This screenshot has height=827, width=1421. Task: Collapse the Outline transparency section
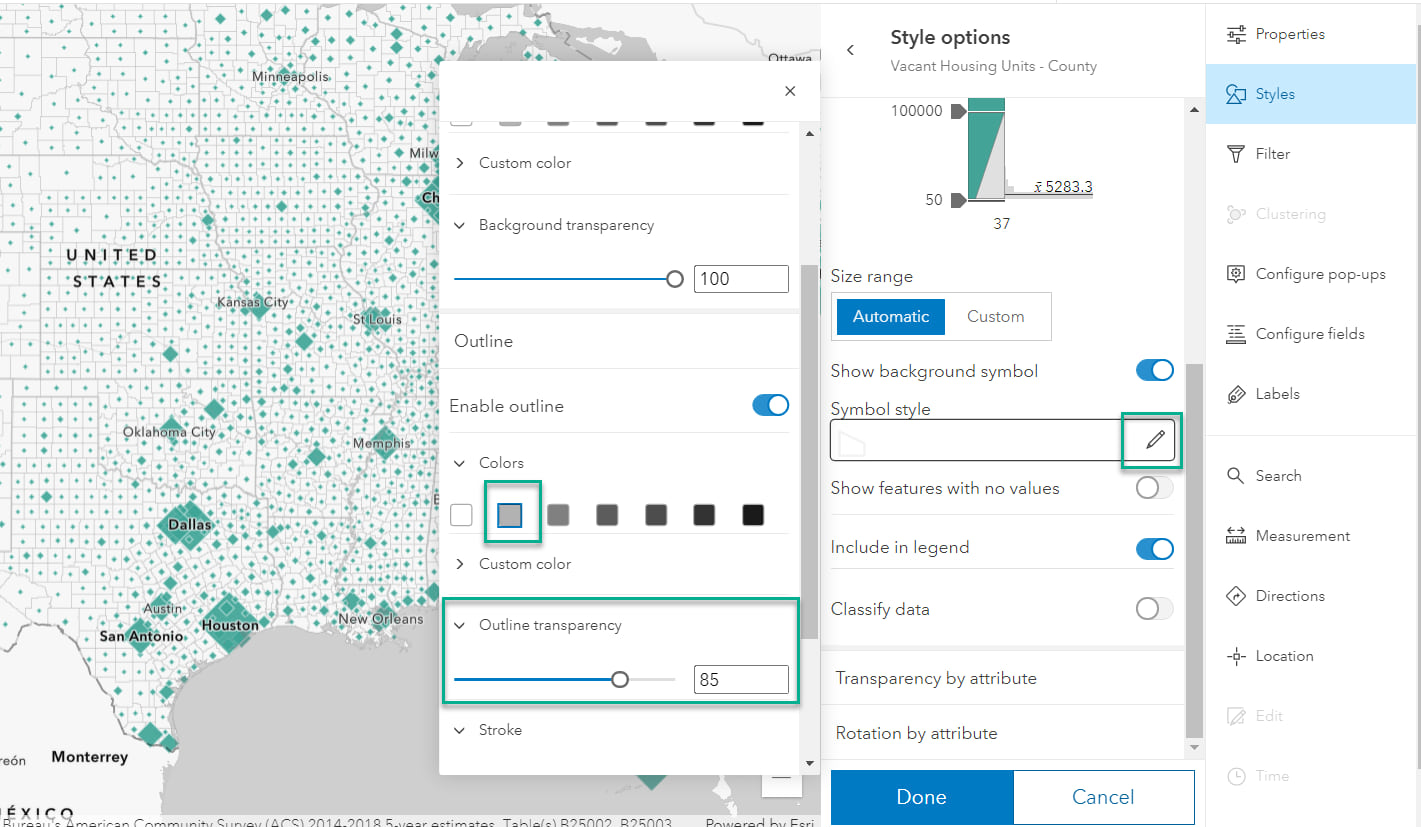pos(460,625)
